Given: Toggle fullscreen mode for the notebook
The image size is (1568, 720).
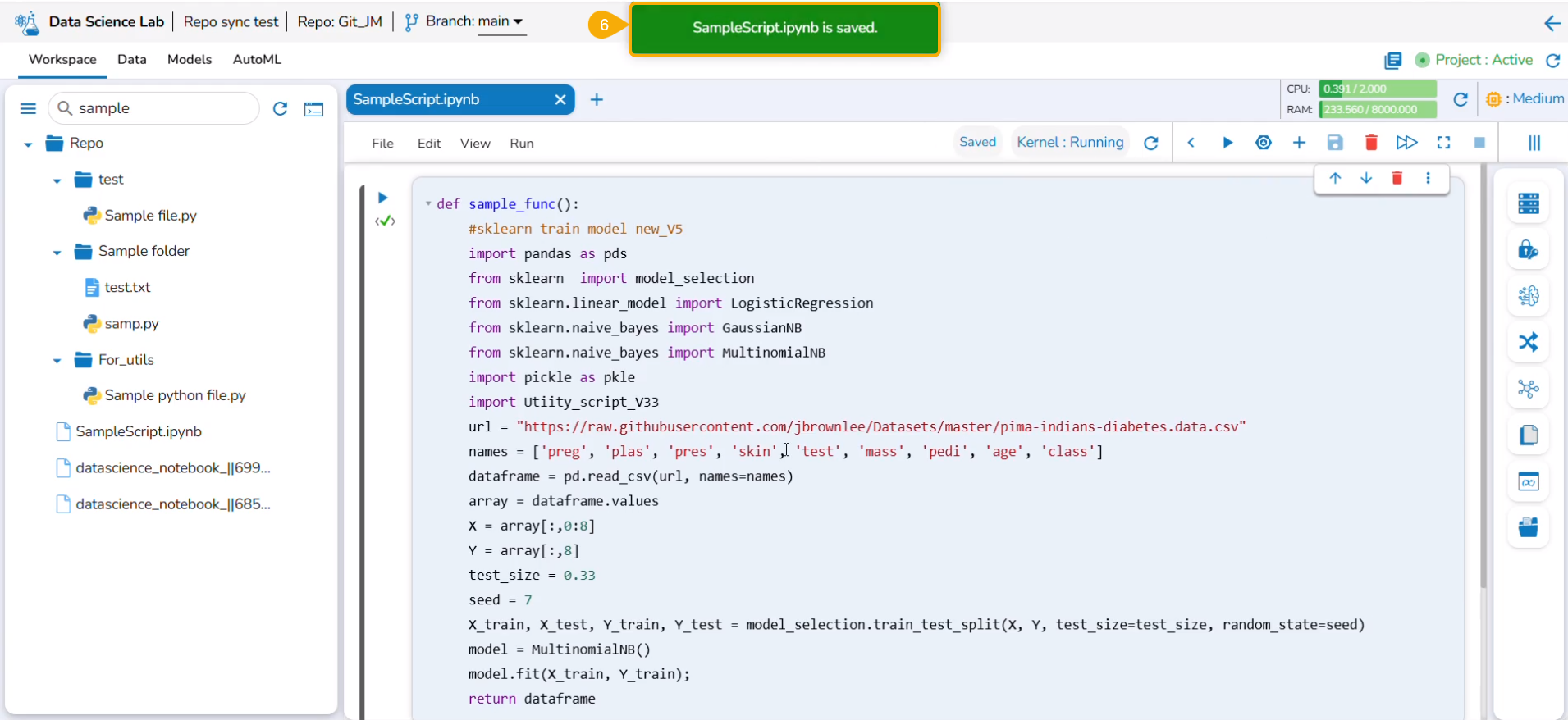Looking at the screenshot, I should click(1443, 143).
